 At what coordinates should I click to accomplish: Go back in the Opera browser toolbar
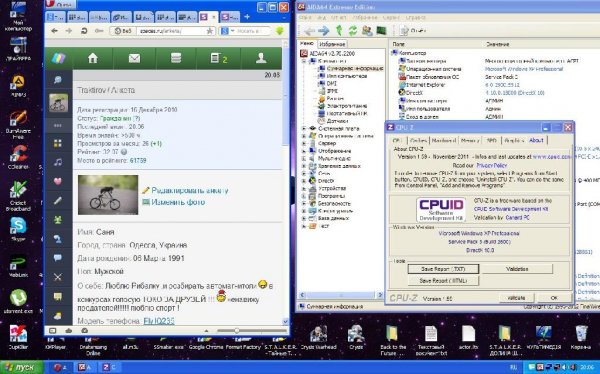coord(54,31)
